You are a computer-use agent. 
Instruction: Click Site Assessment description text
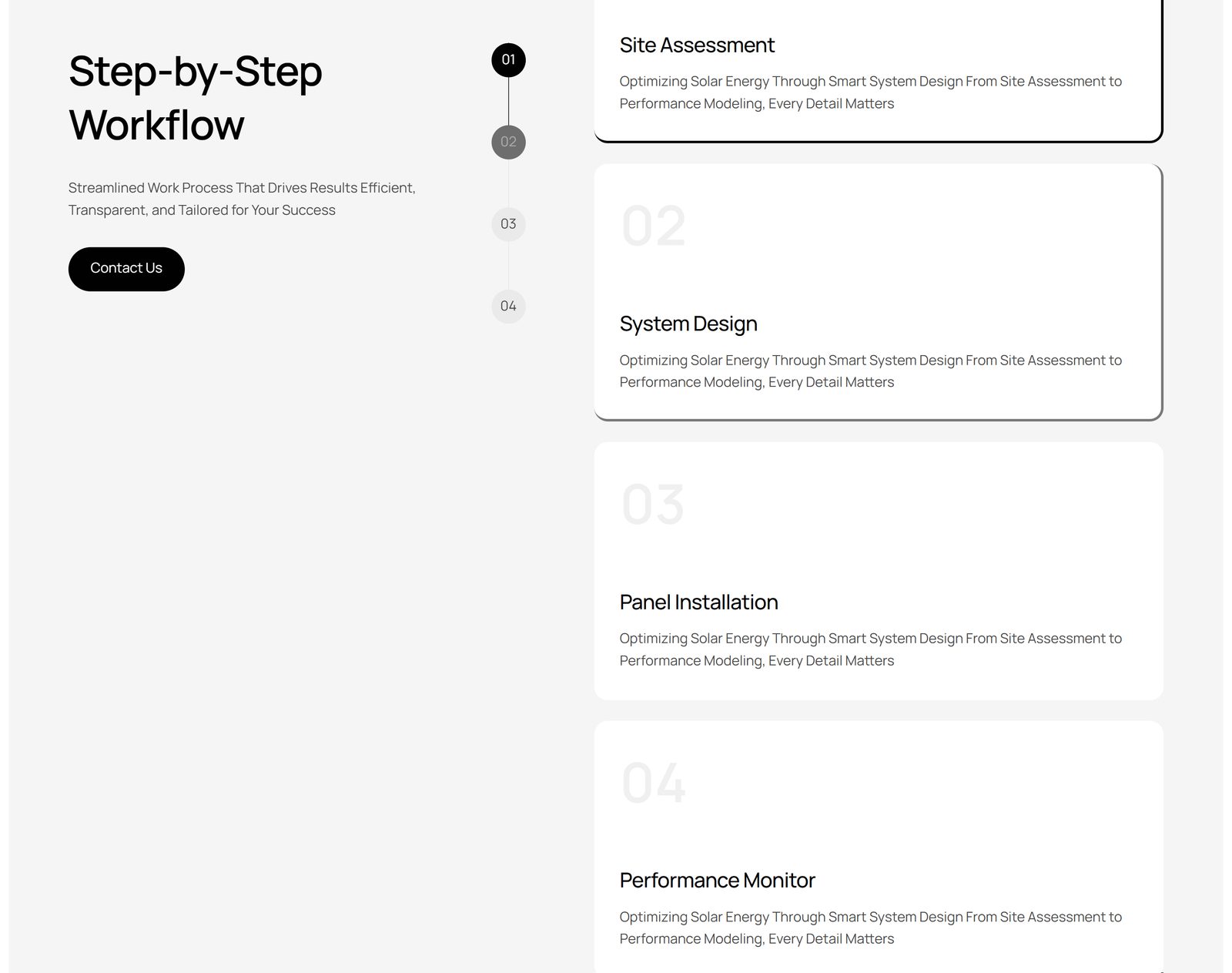tap(870, 92)
